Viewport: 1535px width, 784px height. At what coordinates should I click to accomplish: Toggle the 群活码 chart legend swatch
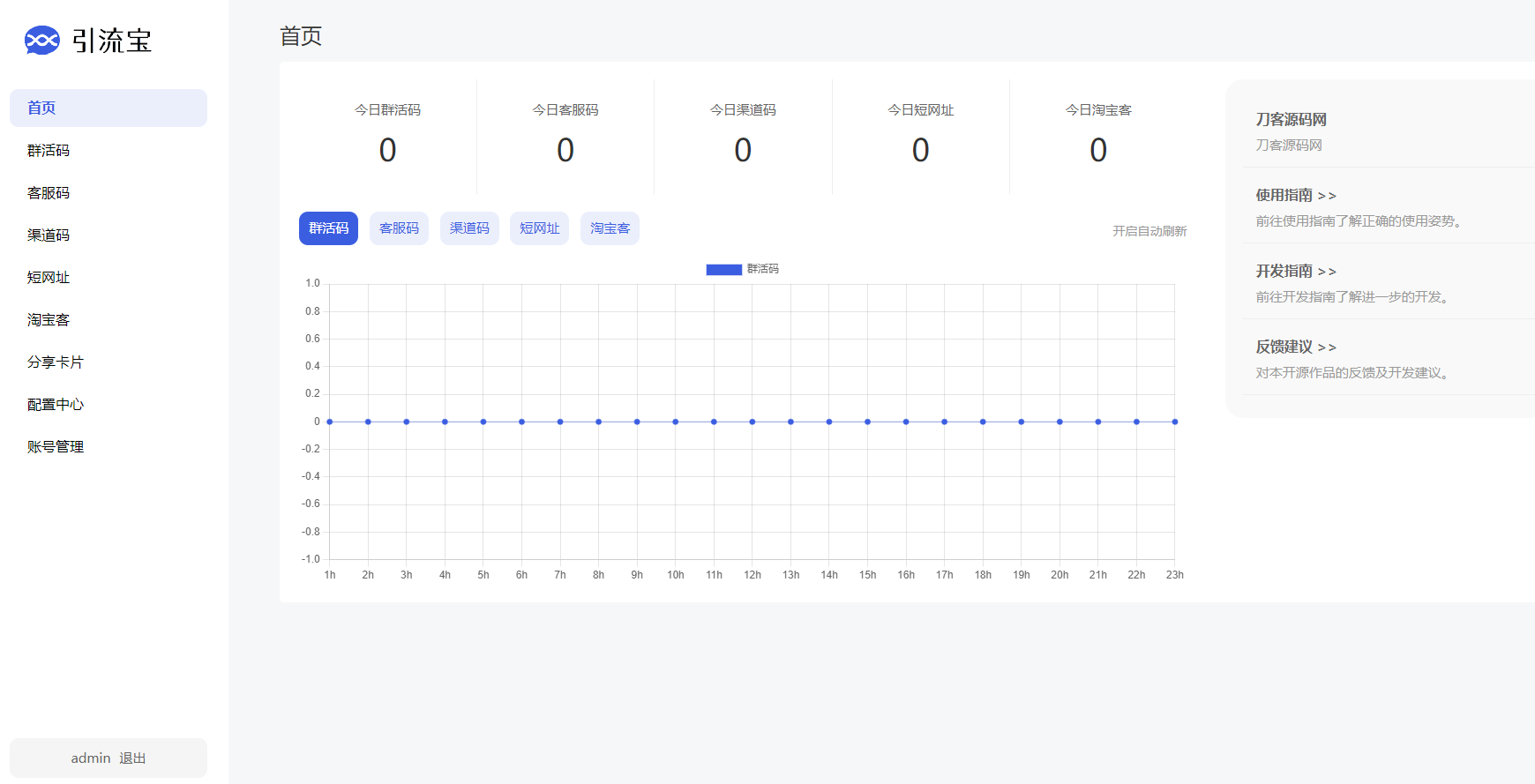[723, 270]
